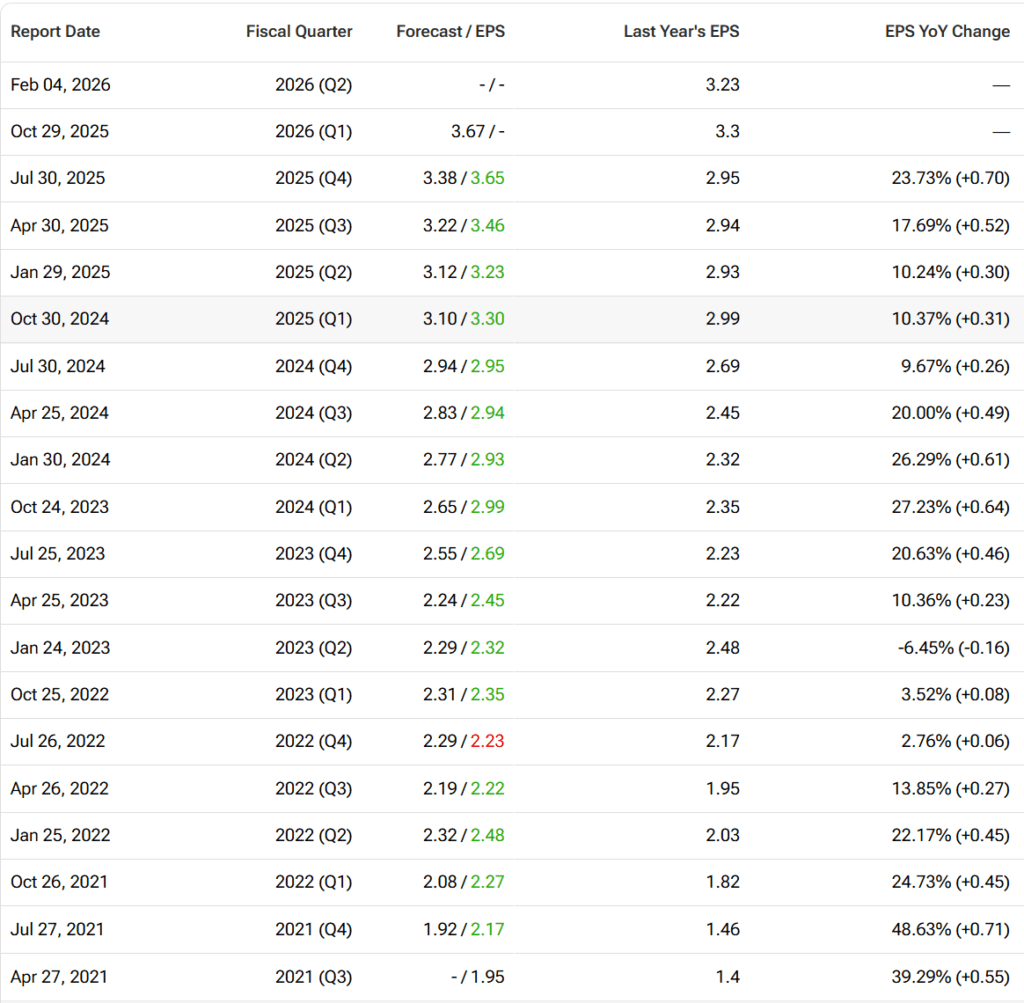The width and height of the screenshot is (1024, 1003).
Task: Click the 2023 (Q3) fiscal quarter cell
Action: (313, 600)
